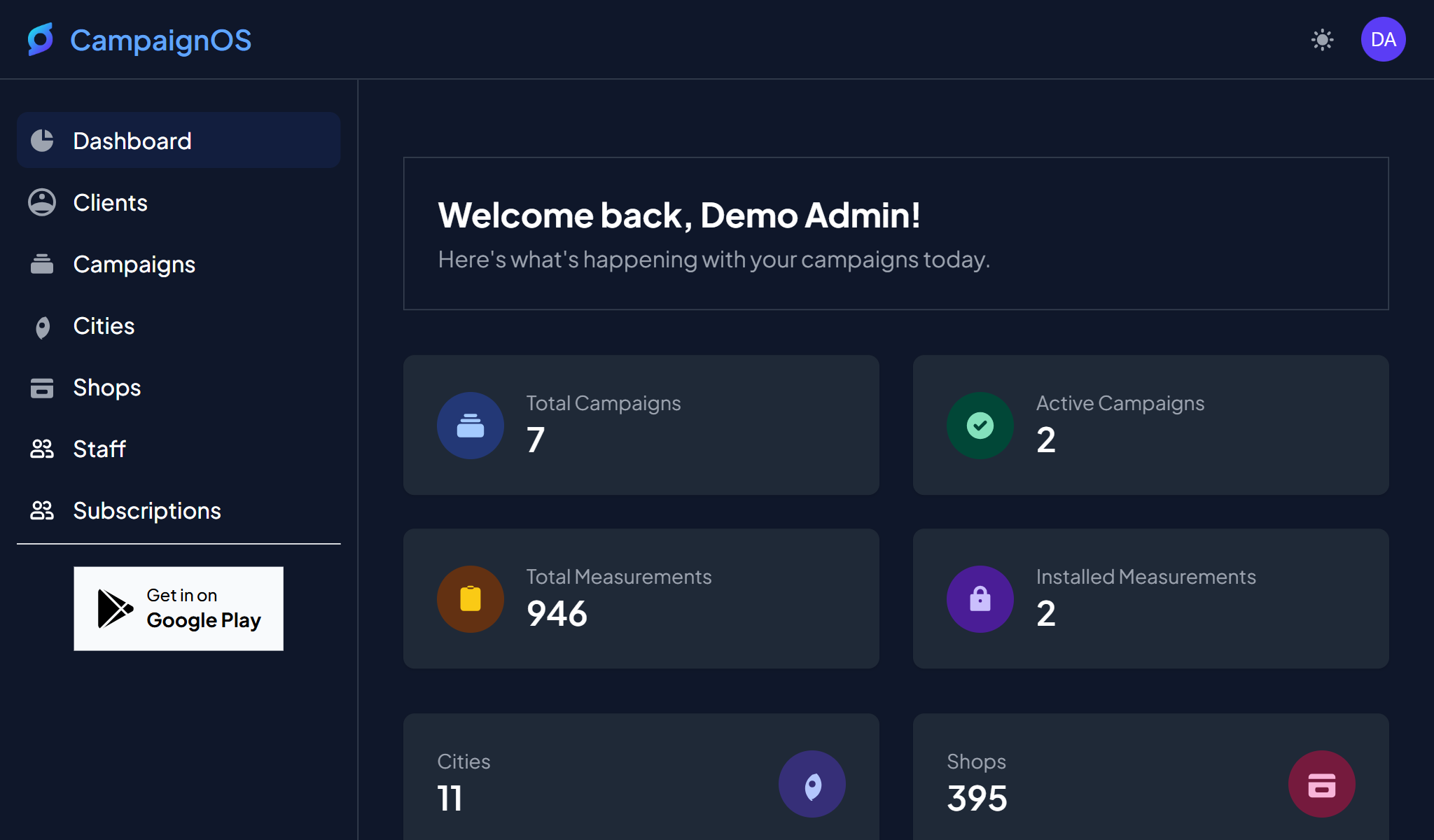
Task: Click the Shops storefront icon in sidebar
Action: (x=42, y=388)
